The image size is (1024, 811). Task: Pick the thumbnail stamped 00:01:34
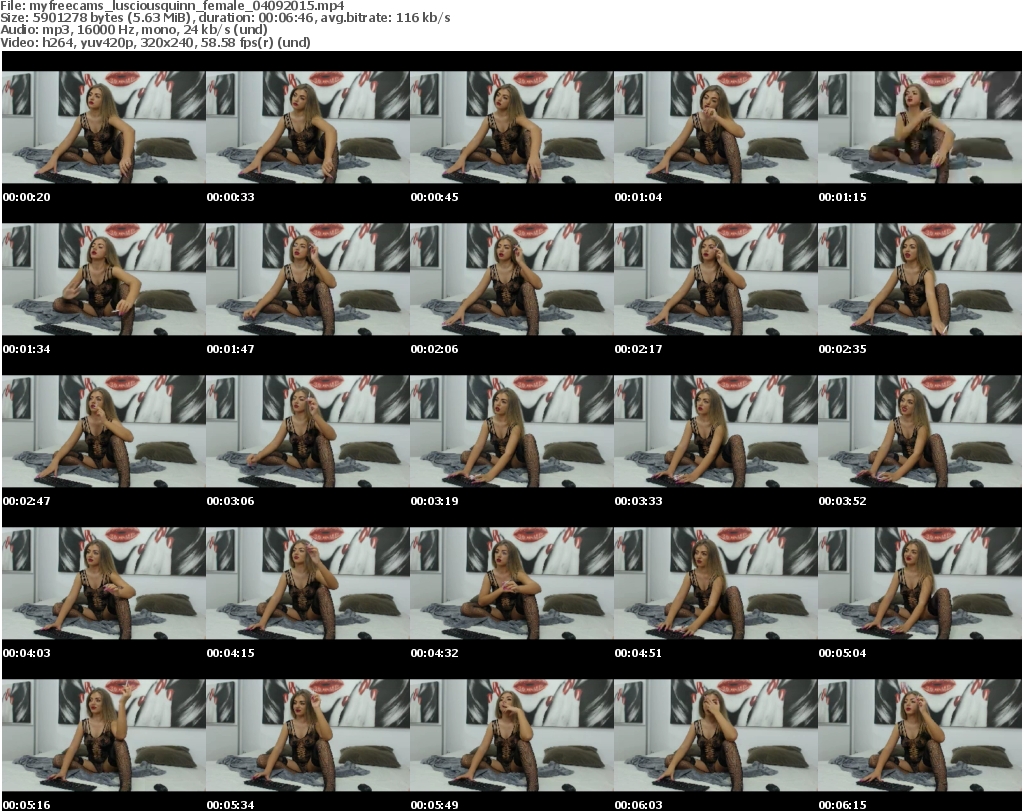pyautogui.click(x=104, y=279)
